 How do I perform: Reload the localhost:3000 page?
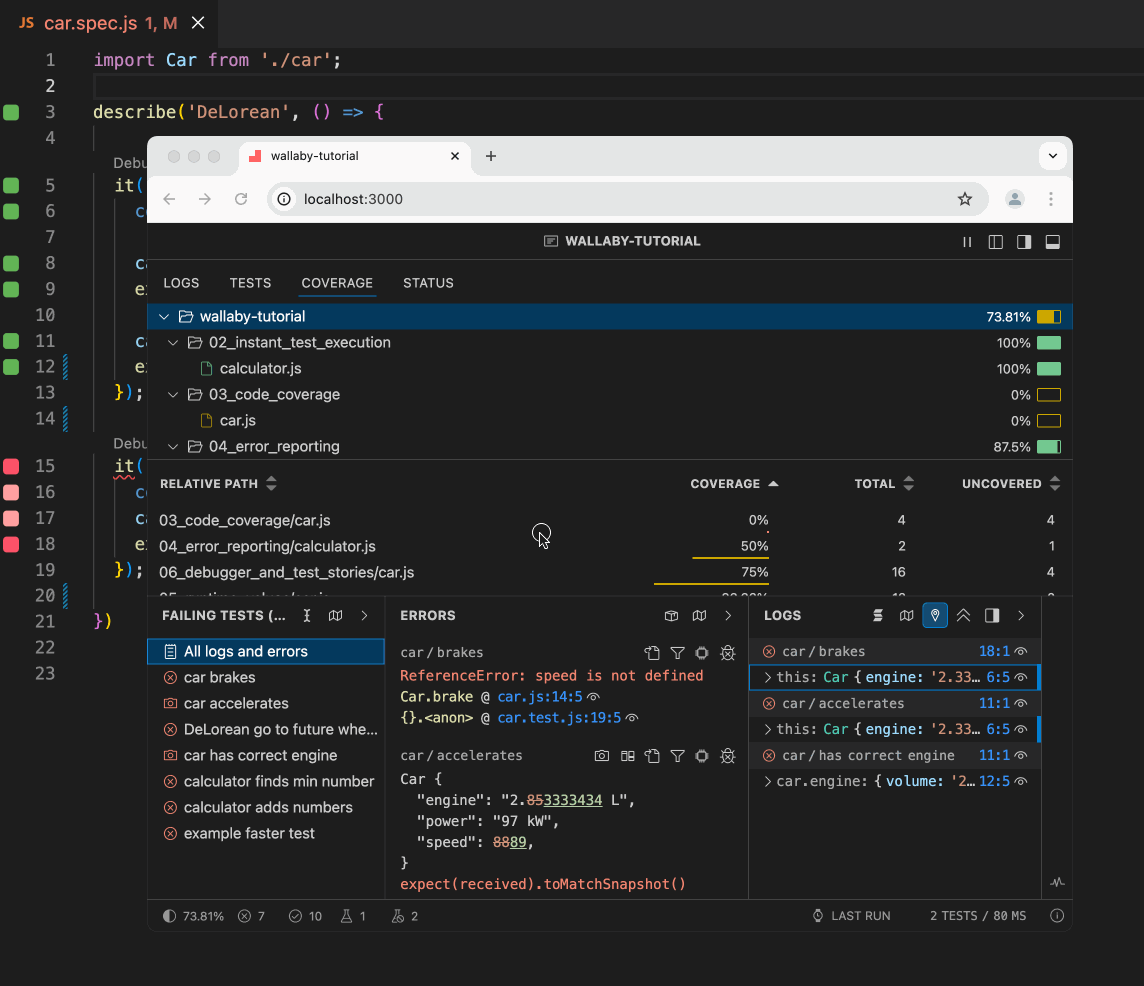(x=241, y=199)
